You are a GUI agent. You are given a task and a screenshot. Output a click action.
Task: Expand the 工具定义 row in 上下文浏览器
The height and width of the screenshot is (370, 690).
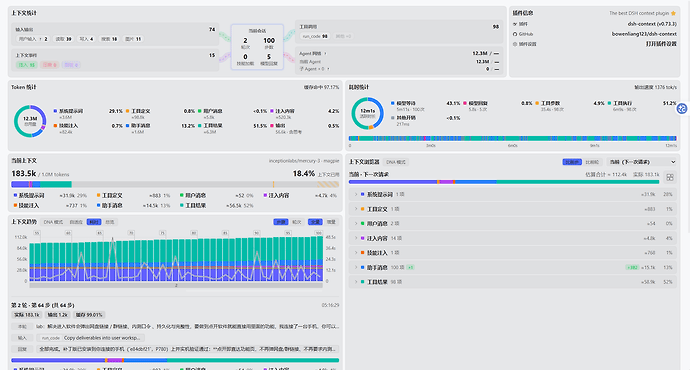pos(513,209)
